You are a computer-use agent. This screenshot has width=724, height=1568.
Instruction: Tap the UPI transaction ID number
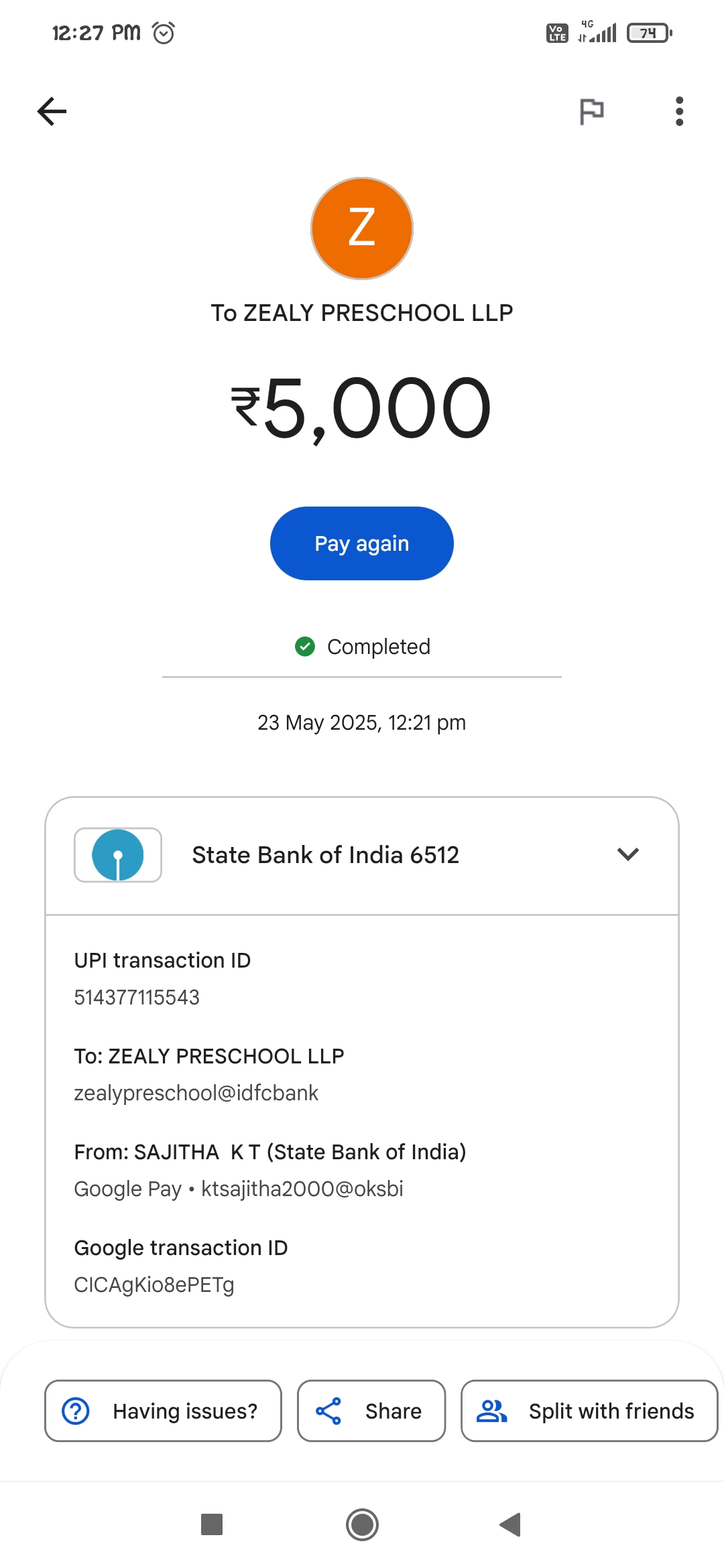point(137,997)
